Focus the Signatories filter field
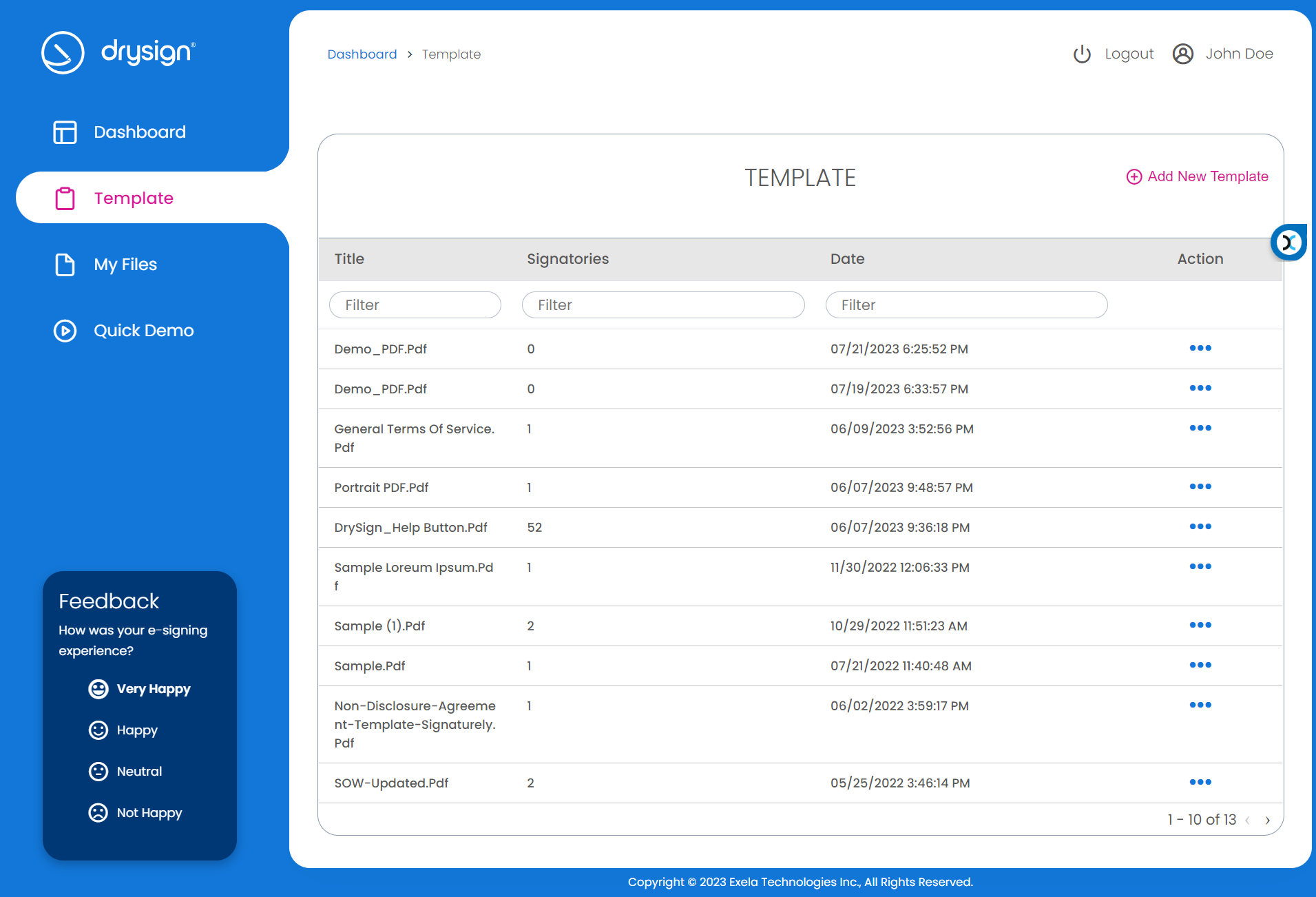This screenshot has width=1316, height=897. pos(663,305)
